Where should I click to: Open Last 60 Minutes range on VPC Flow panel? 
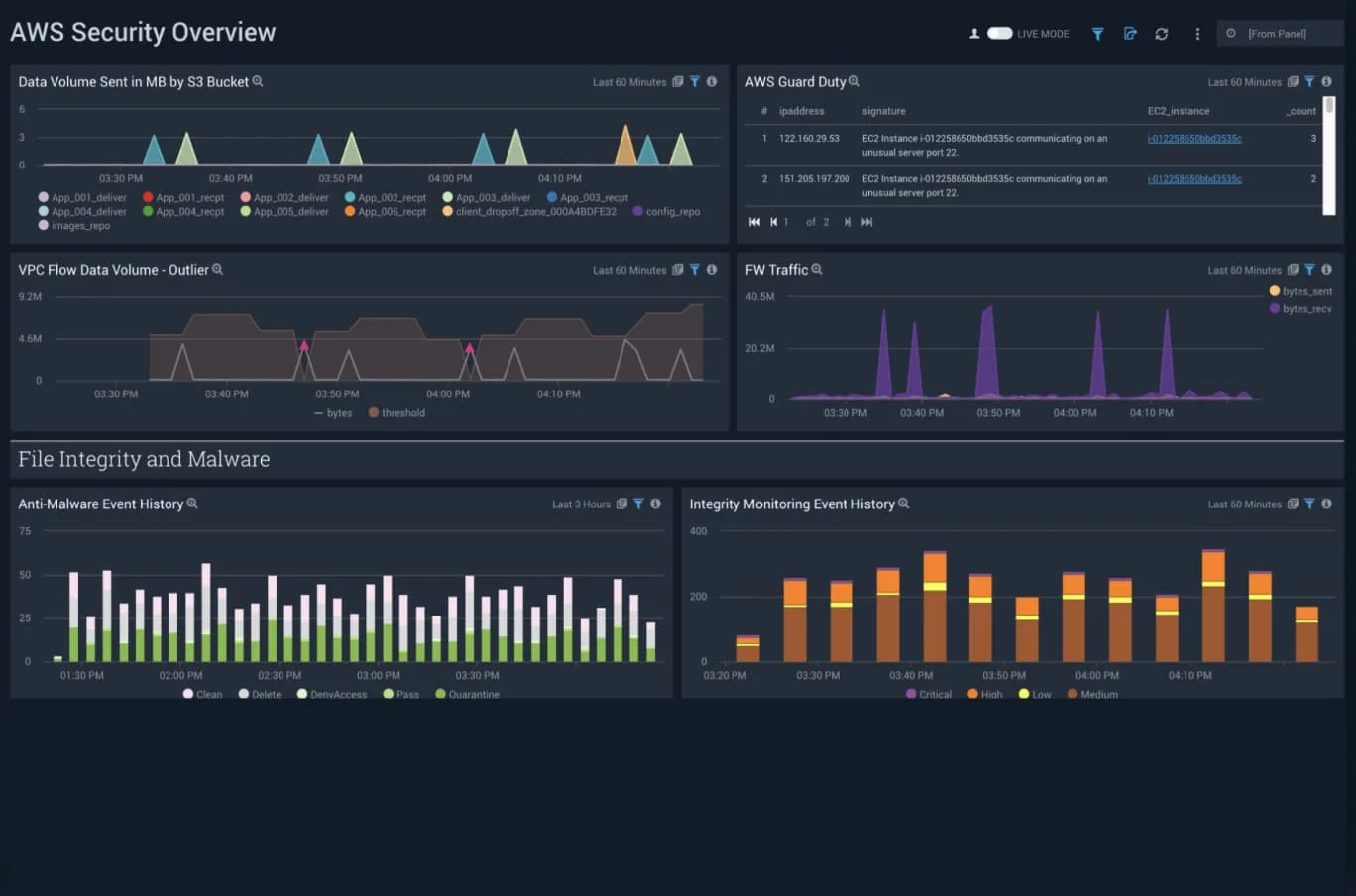pos(629,270)
